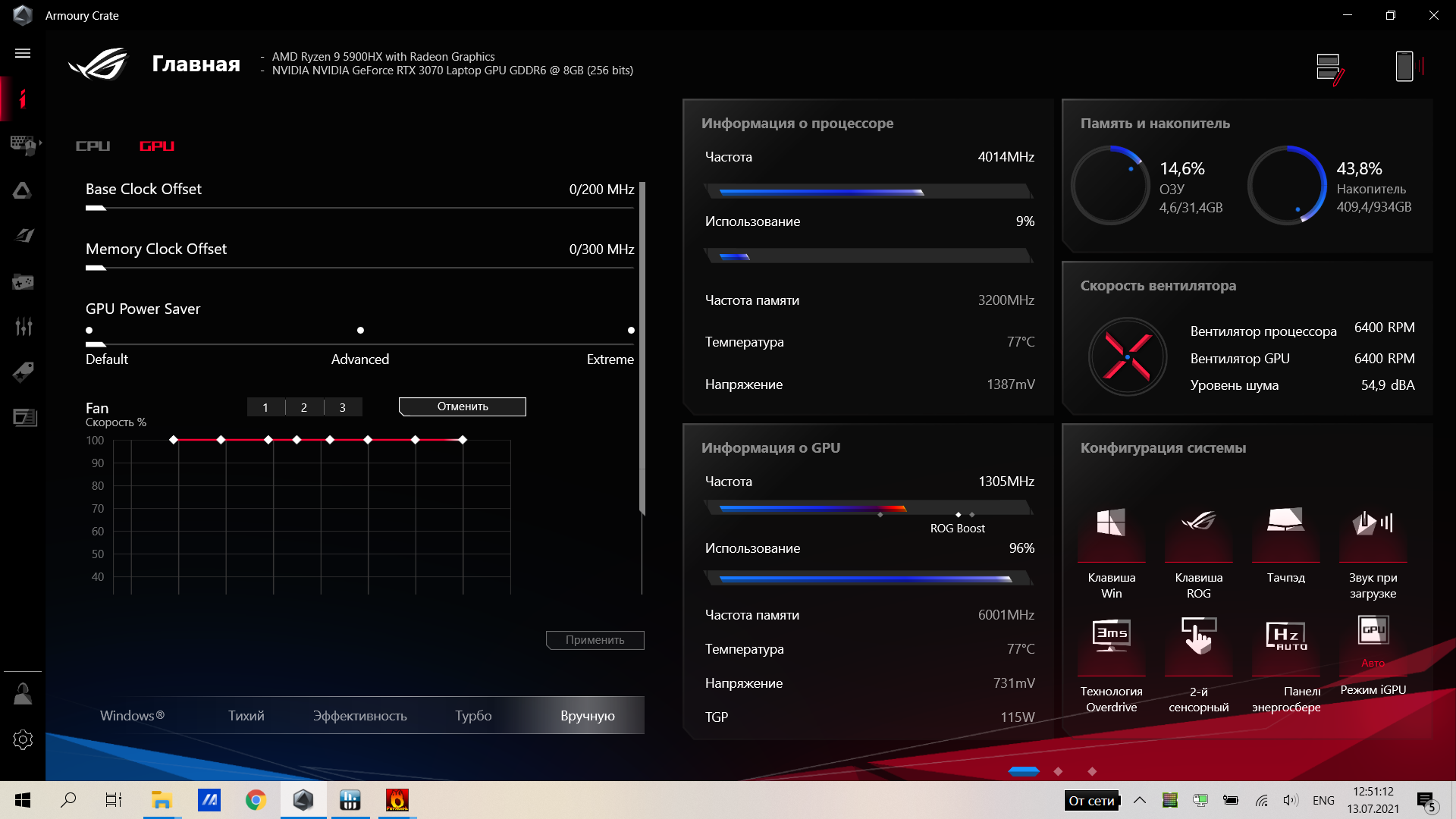
Task: Select the Эффективность (Performance) mode
Action: pyautogui.click(x=360, y=715)
